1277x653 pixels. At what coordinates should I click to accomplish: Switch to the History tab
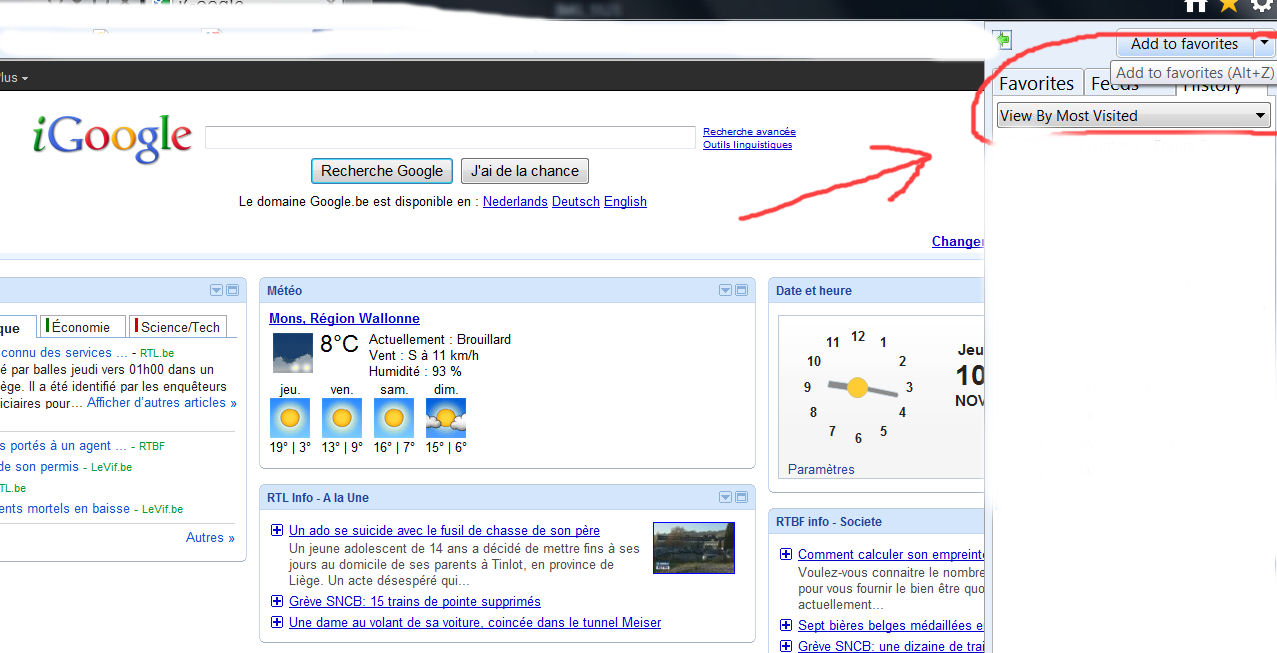(x=1211, y=86)
